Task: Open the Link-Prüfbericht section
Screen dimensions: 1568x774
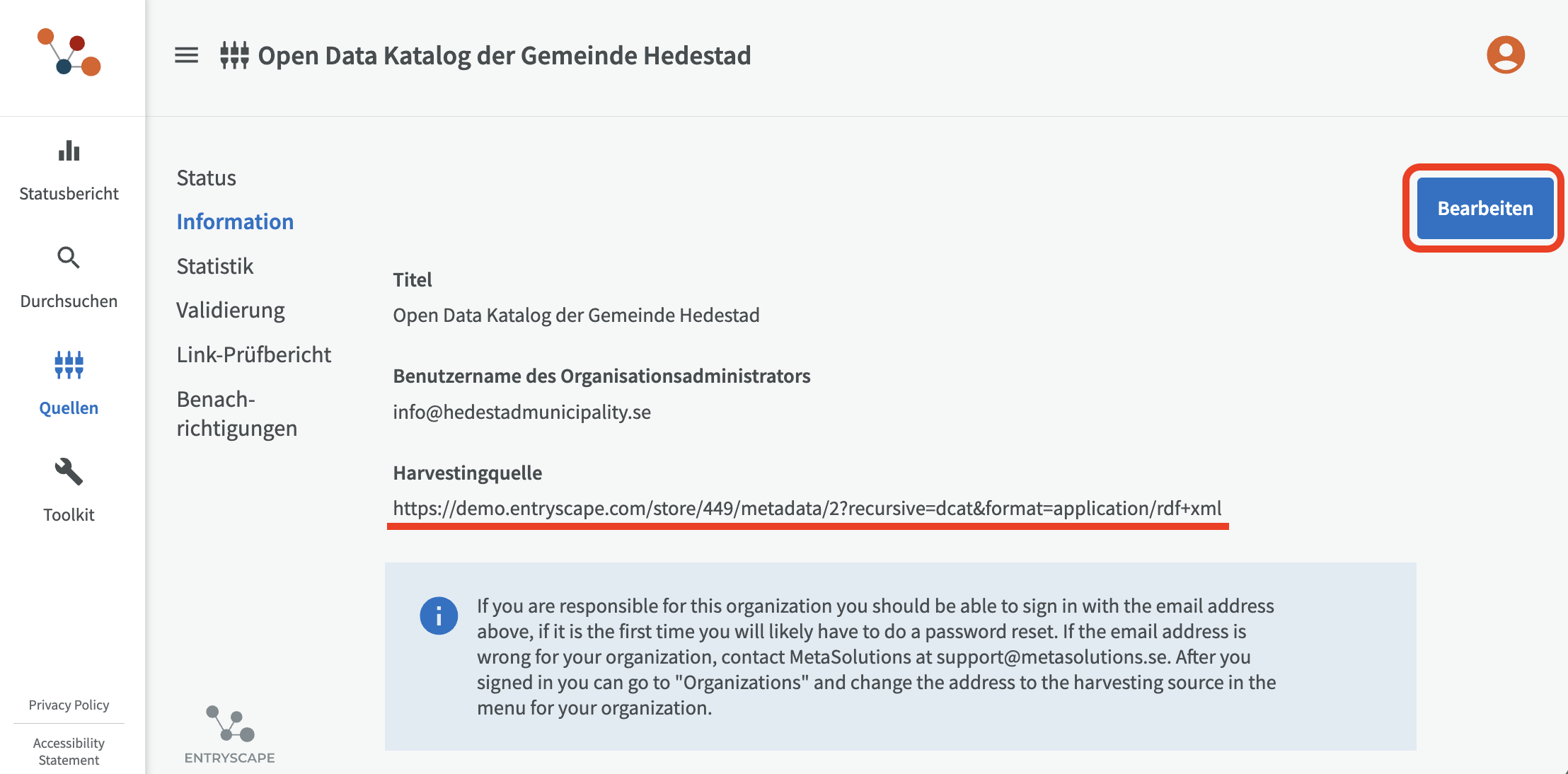Action: coord(254,354)
